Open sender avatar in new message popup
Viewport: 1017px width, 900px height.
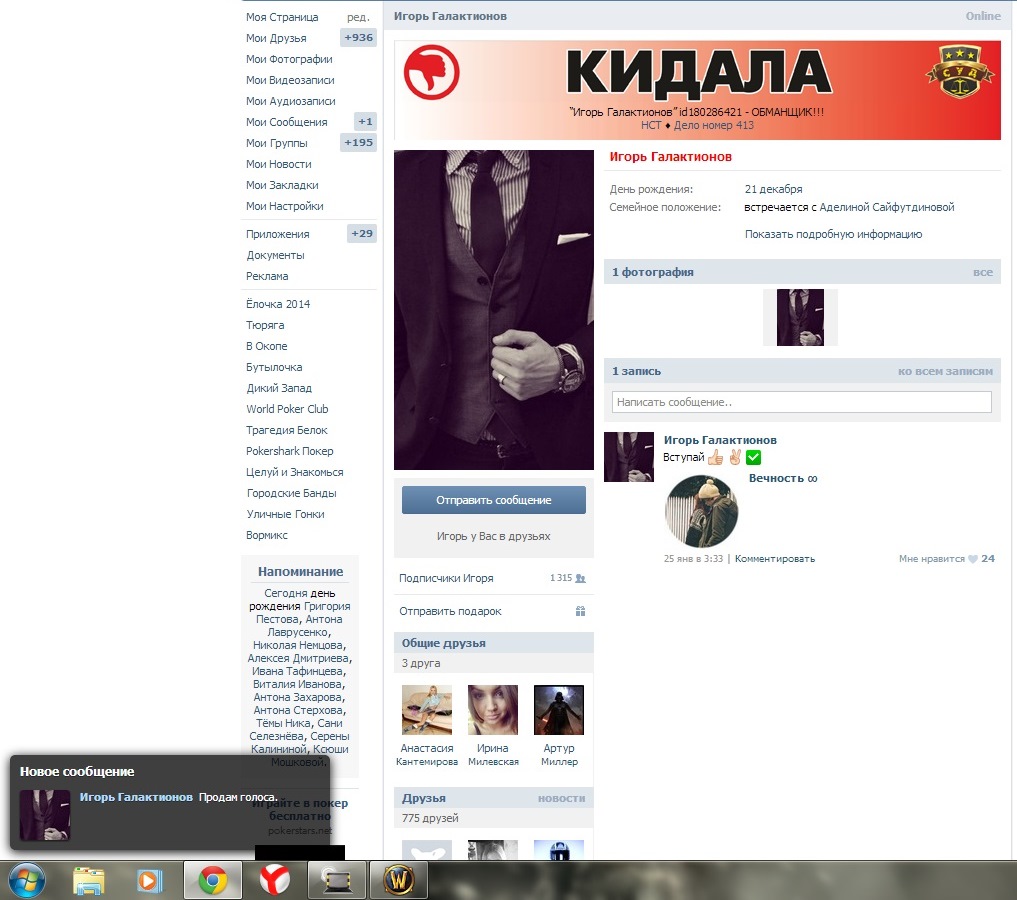pyautogui.click(x=45, y=815)
